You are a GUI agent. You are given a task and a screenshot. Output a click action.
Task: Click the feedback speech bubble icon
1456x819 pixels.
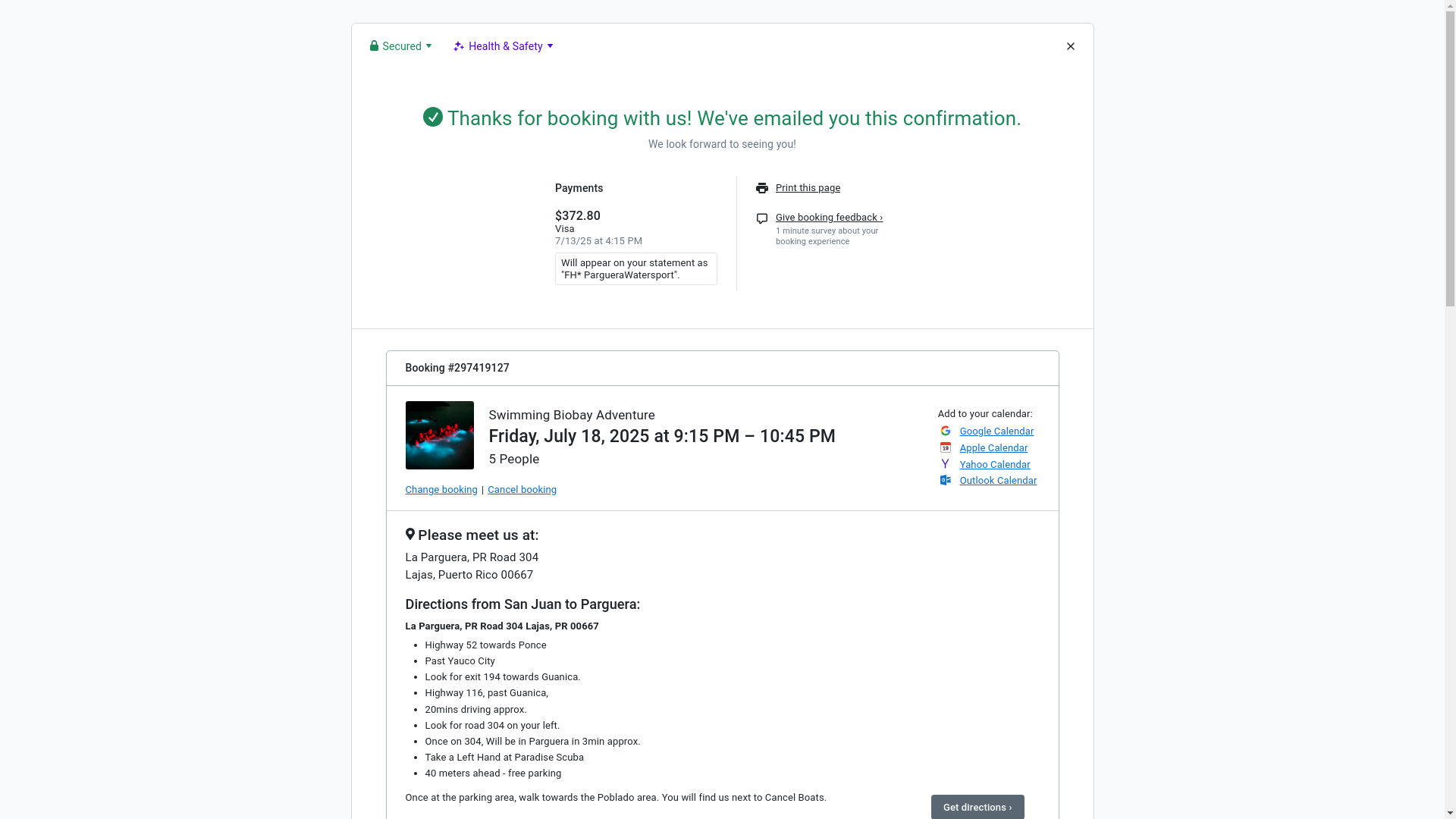tap(762, 218)
